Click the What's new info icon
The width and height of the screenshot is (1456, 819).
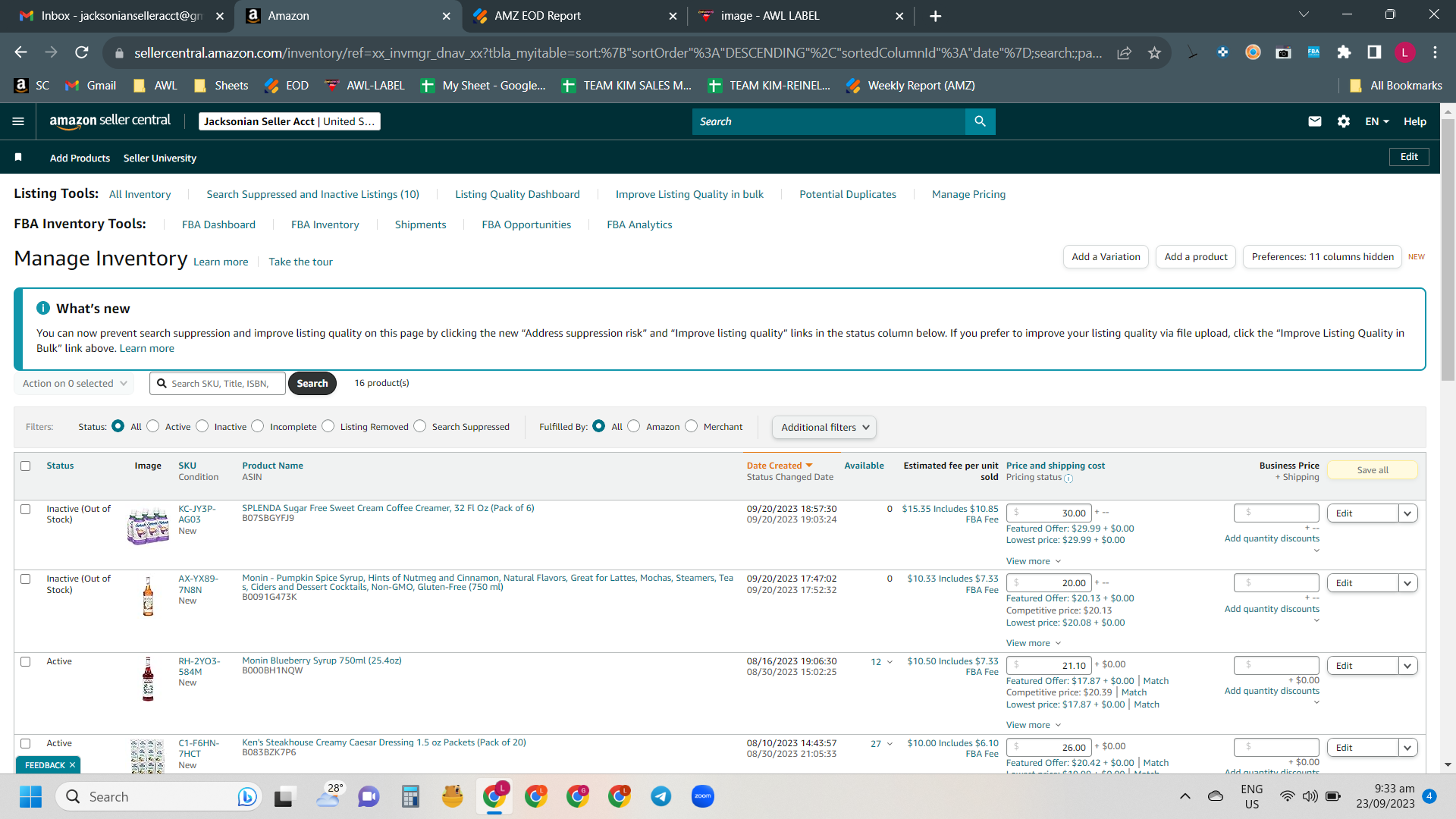(43, 308)
